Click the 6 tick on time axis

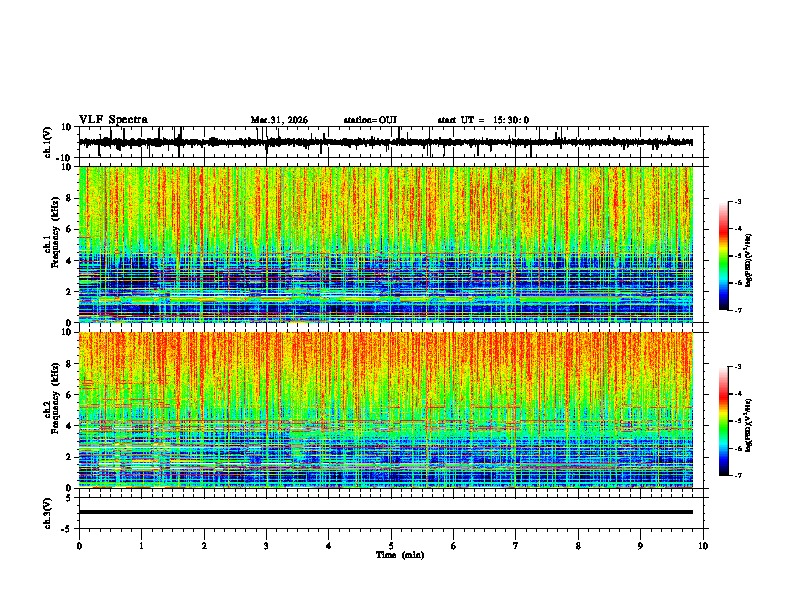click(x=454, y=546)
